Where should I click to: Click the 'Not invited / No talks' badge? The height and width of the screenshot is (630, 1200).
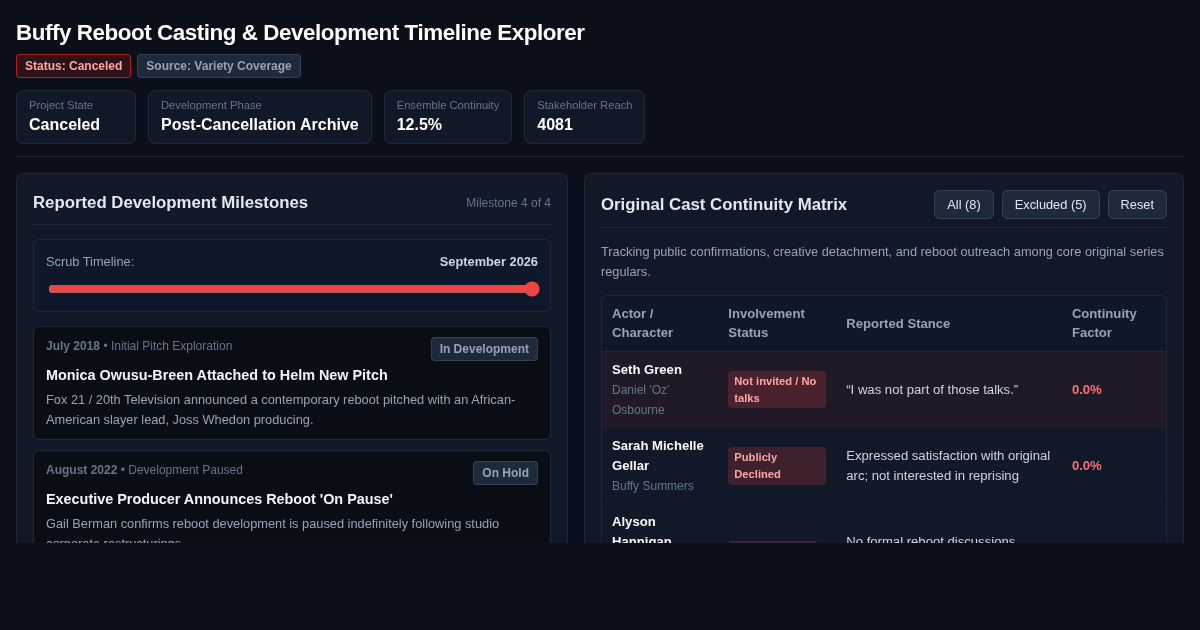click(x=777, y=389)
